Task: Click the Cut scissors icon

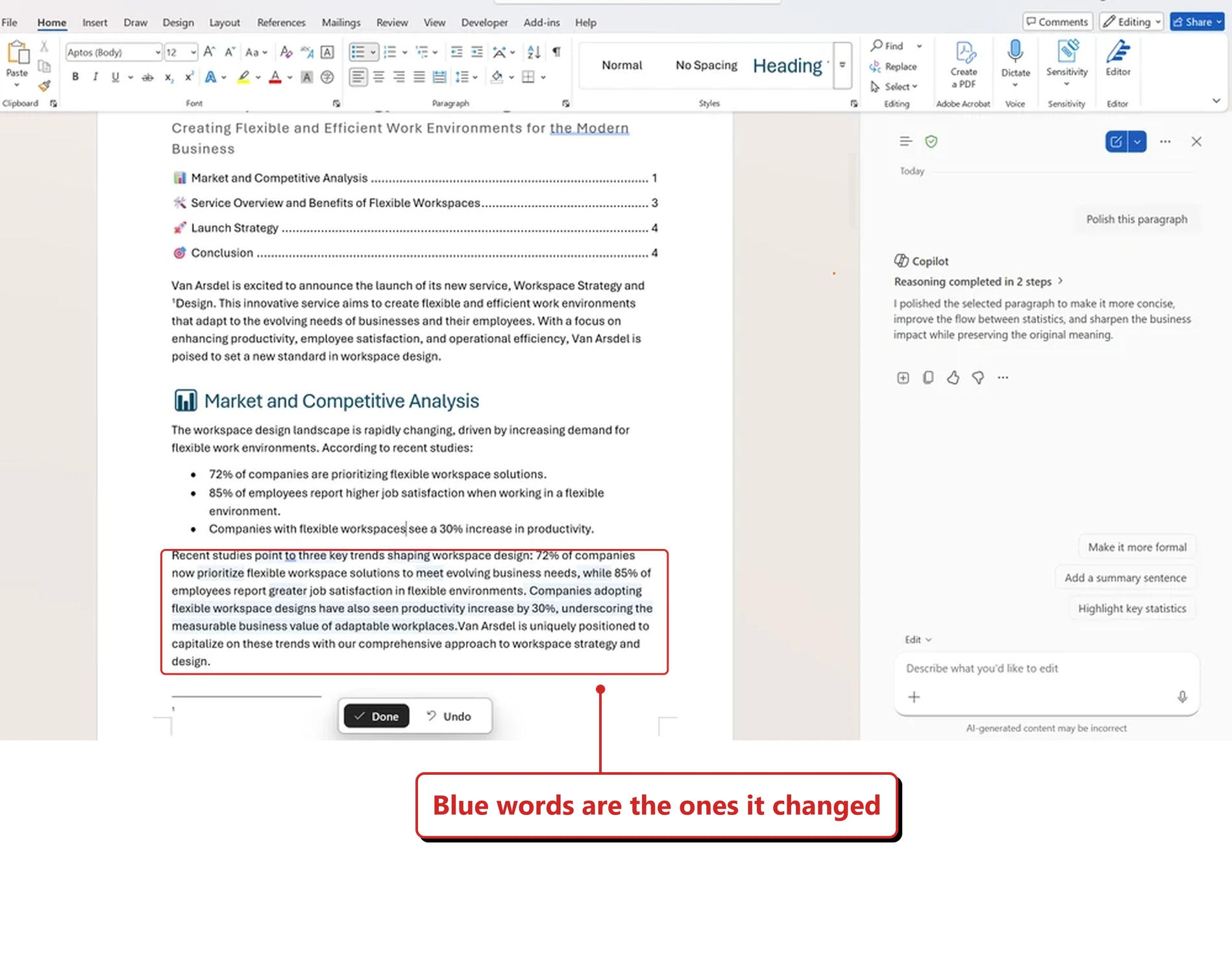Action: pos(44,47)
